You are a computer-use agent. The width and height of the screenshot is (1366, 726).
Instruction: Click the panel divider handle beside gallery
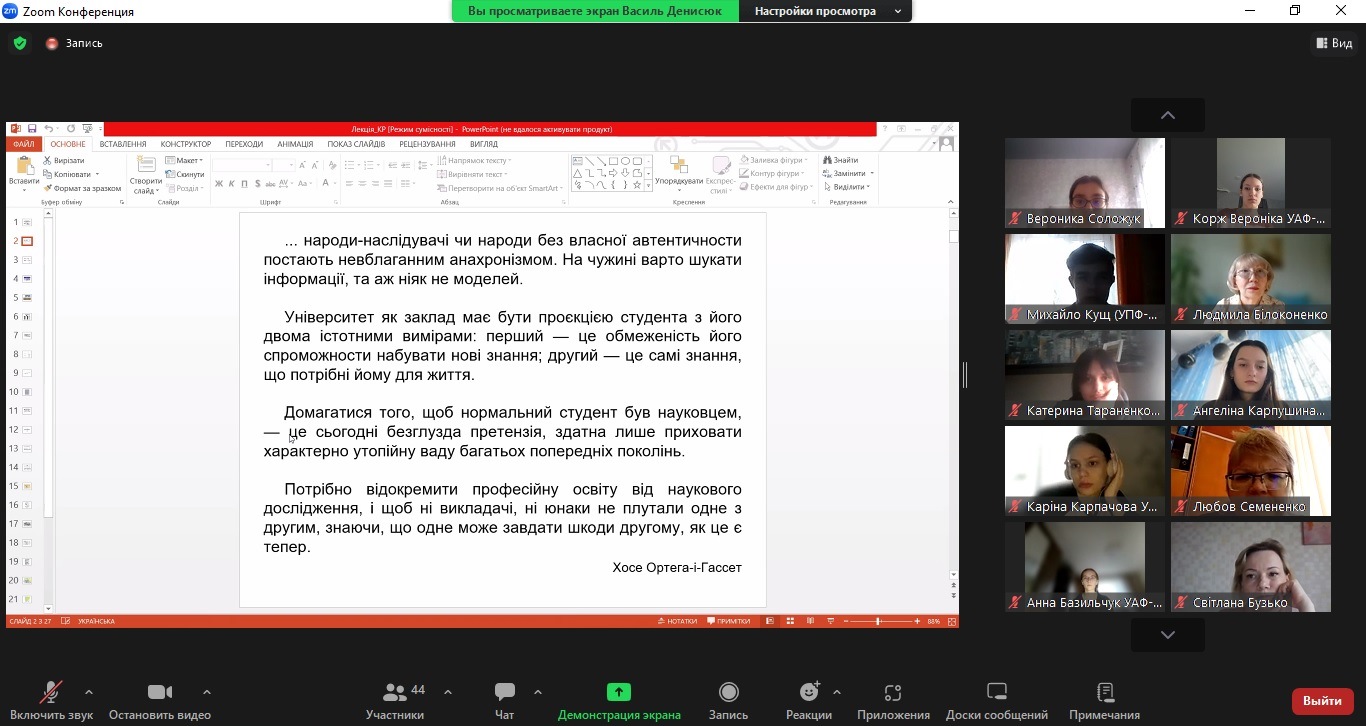point(965,375)
